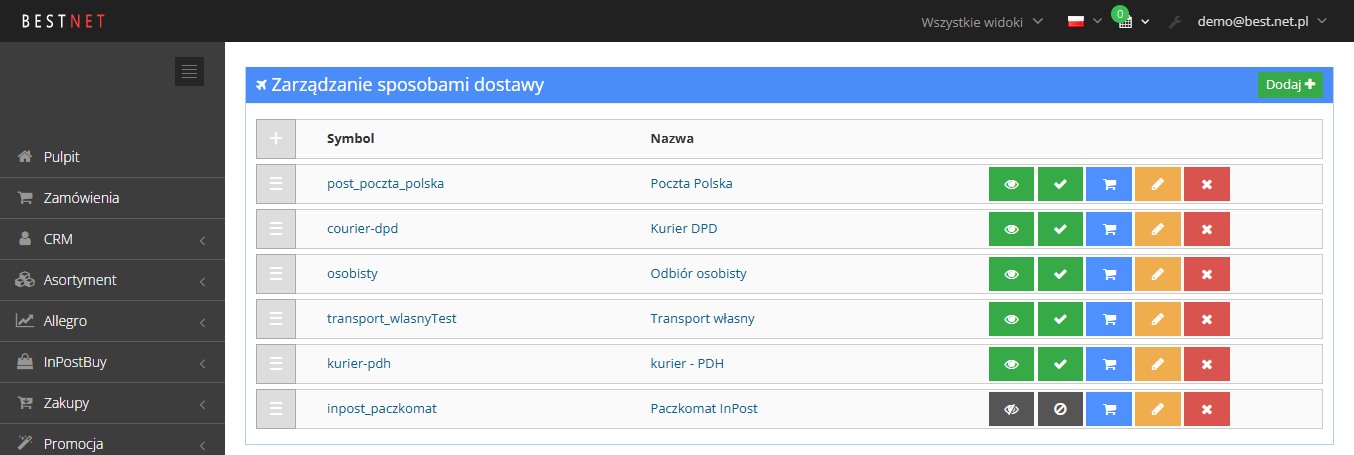Click cart icon in Odbiór osobisty row
The image size is (1354, 455).
pyautogui.click(x=1109, y=274)
